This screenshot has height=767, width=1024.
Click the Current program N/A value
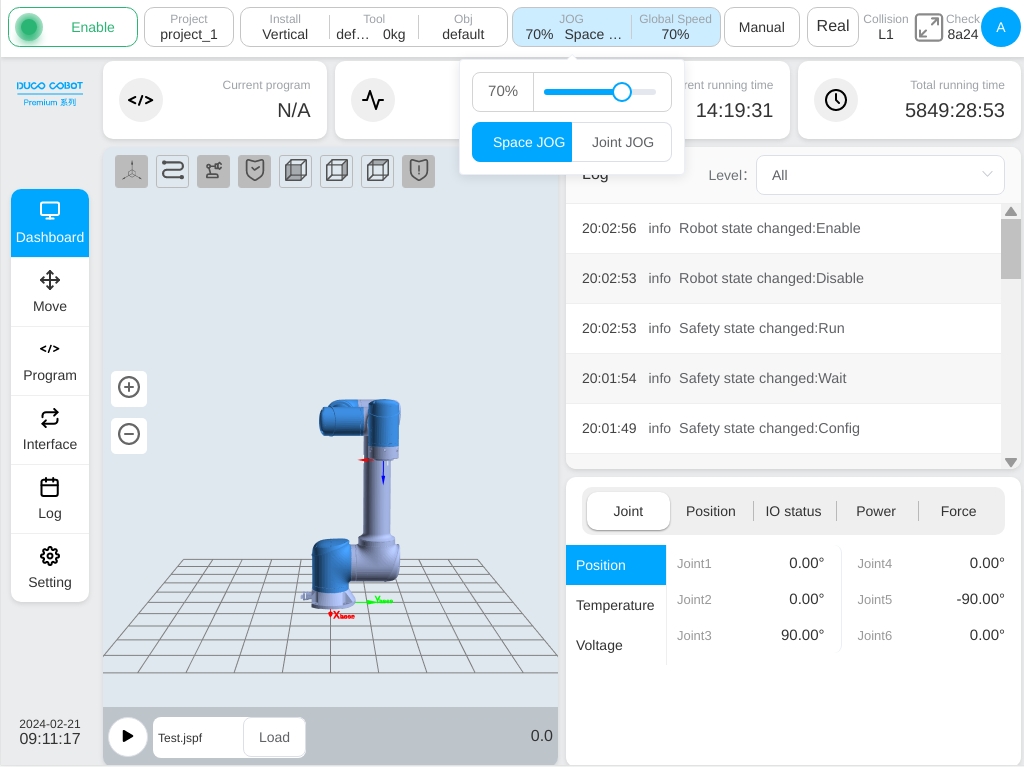[x=294, y=110]
